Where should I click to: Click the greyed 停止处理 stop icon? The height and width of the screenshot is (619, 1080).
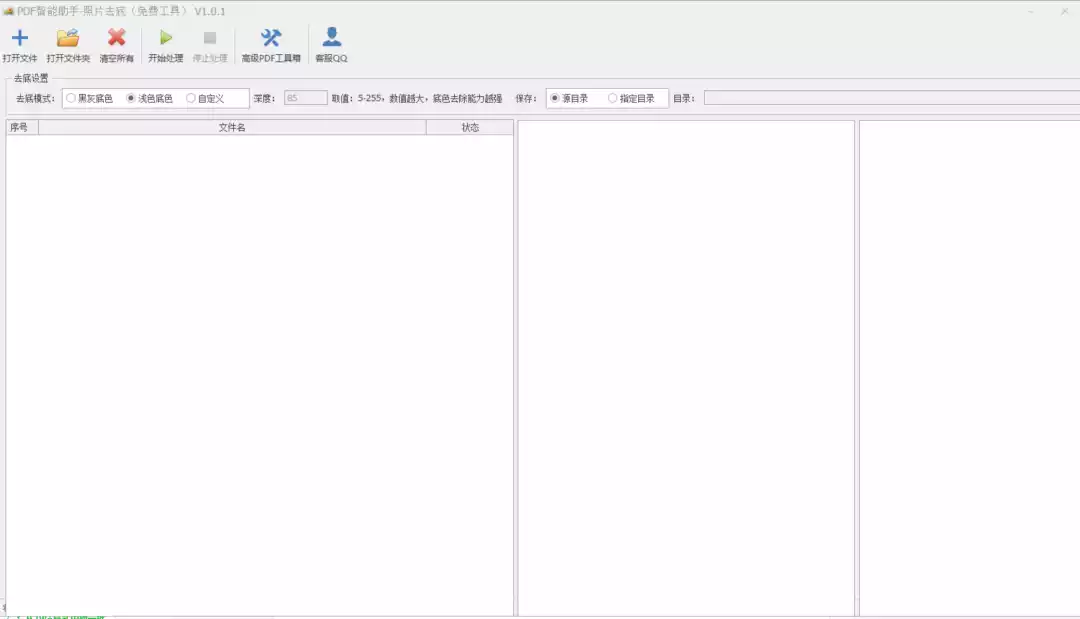click(209, 38)
